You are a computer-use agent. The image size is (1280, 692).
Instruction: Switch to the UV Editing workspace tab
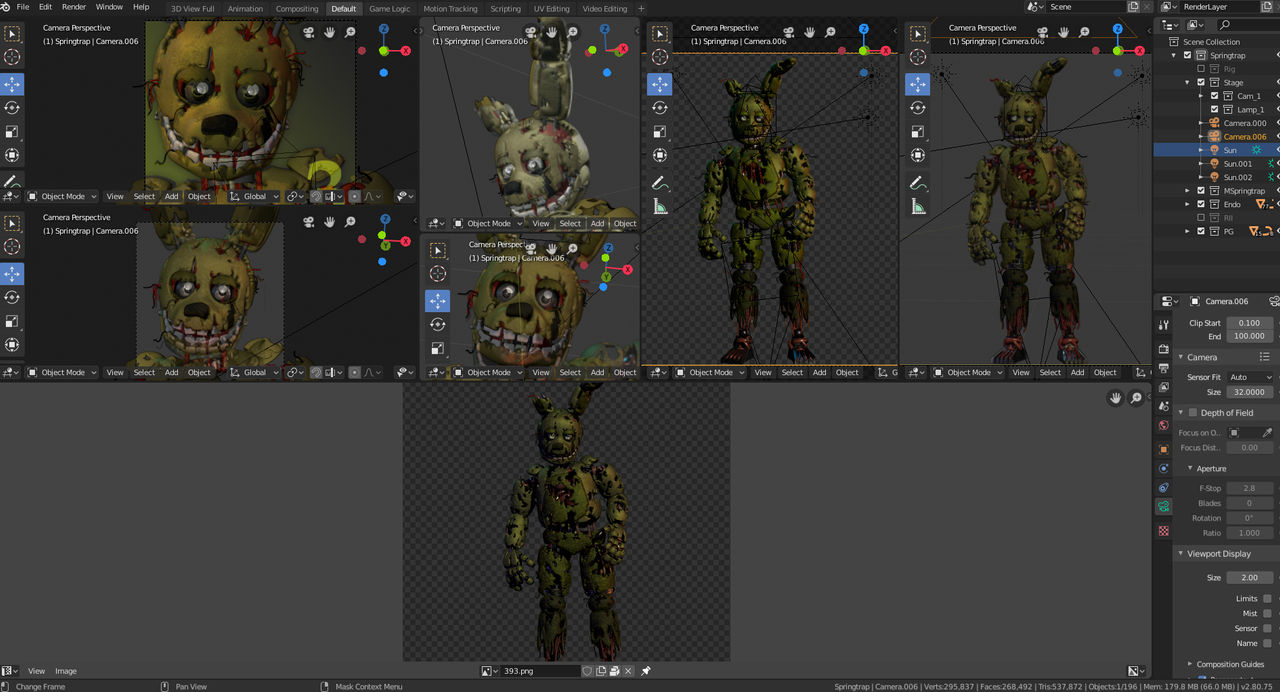click(x=551, y=8)
